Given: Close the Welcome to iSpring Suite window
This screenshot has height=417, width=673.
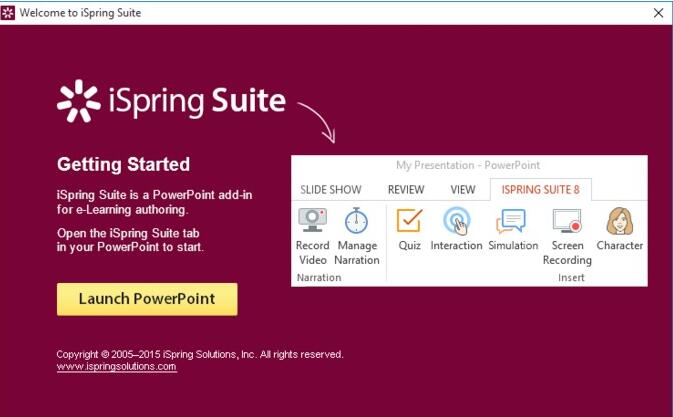Looking at the screenshot, I should point(658,13).
